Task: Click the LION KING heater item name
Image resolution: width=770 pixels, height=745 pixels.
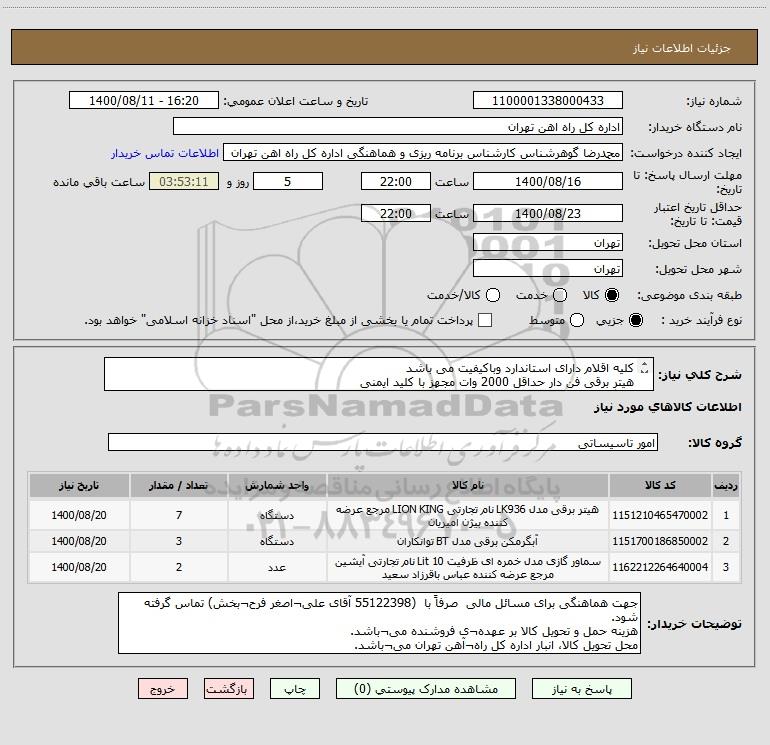Action: (x=468, y=516)
